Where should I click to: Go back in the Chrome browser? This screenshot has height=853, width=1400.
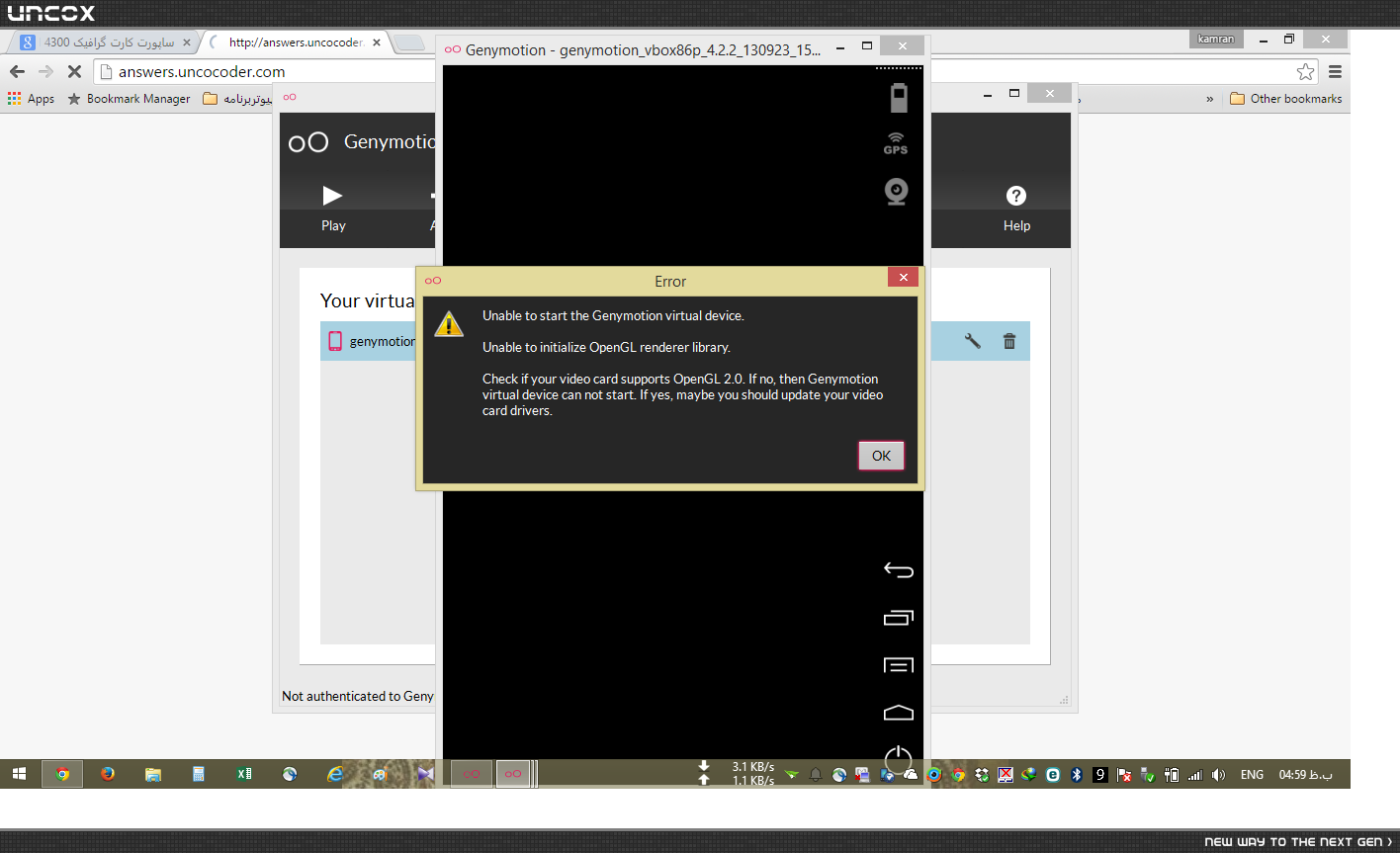click(x=17, y=71)
